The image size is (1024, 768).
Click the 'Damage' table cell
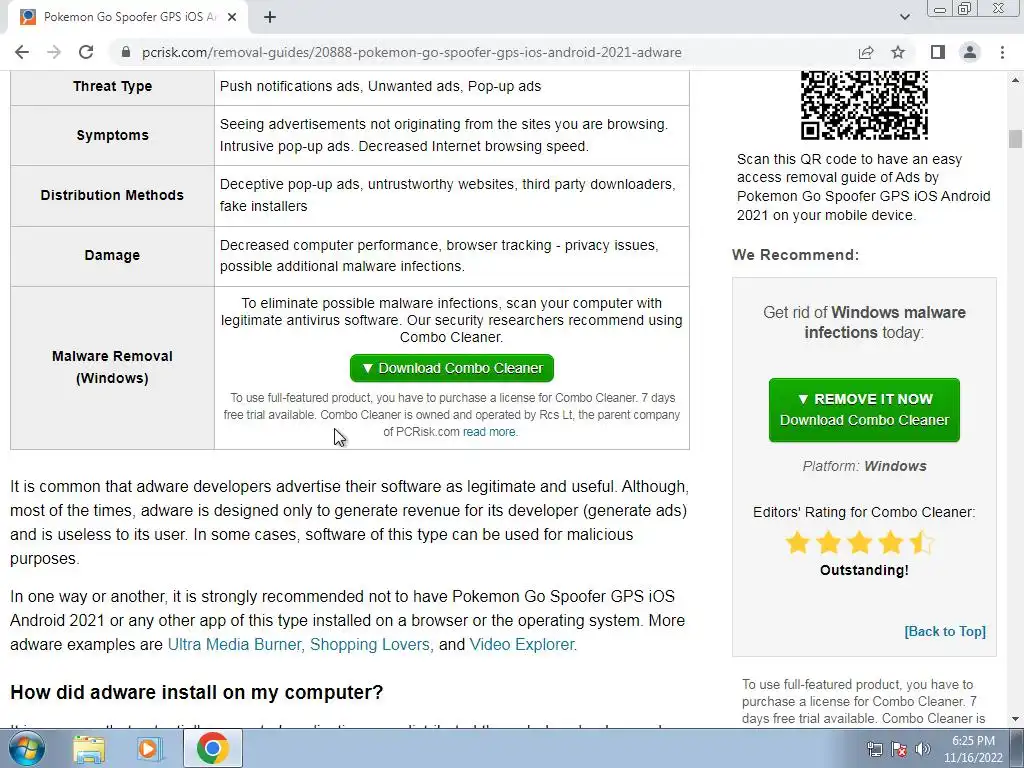click(x=112, y=255)
